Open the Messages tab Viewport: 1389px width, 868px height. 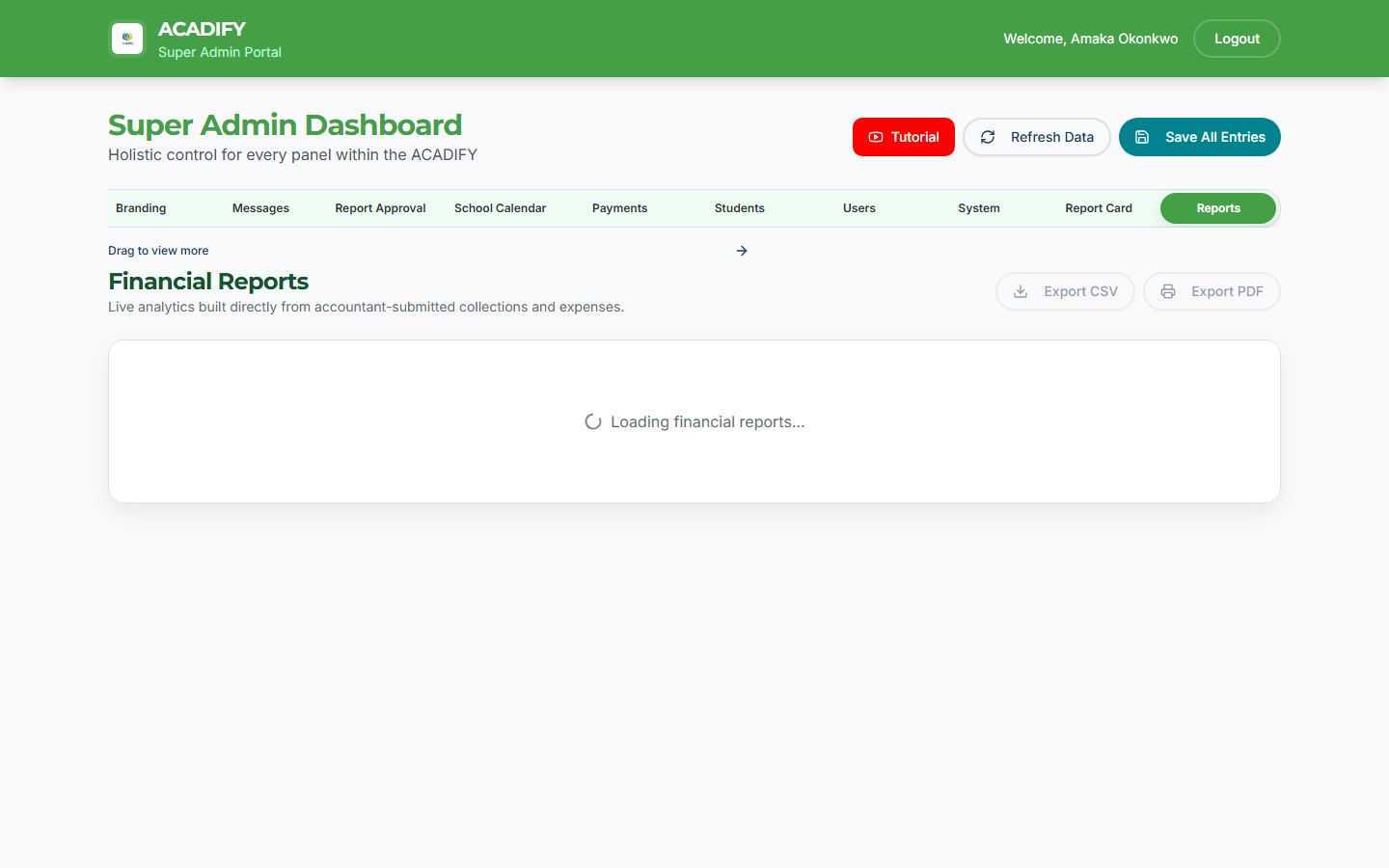click(260, 207)
